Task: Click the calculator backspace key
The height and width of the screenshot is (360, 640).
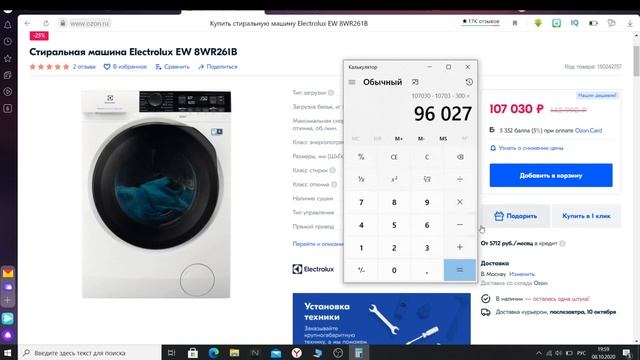Action: click(x=460, y=157)
